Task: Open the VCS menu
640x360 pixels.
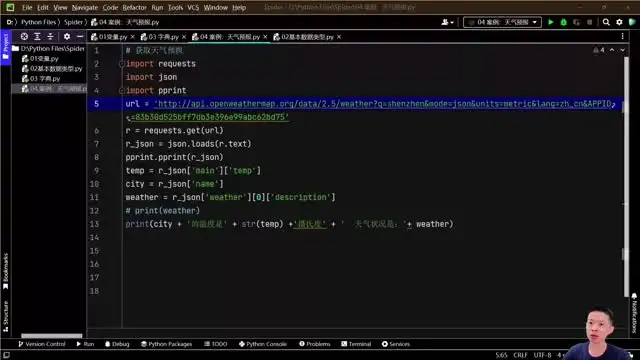Action: click(193, 7)
